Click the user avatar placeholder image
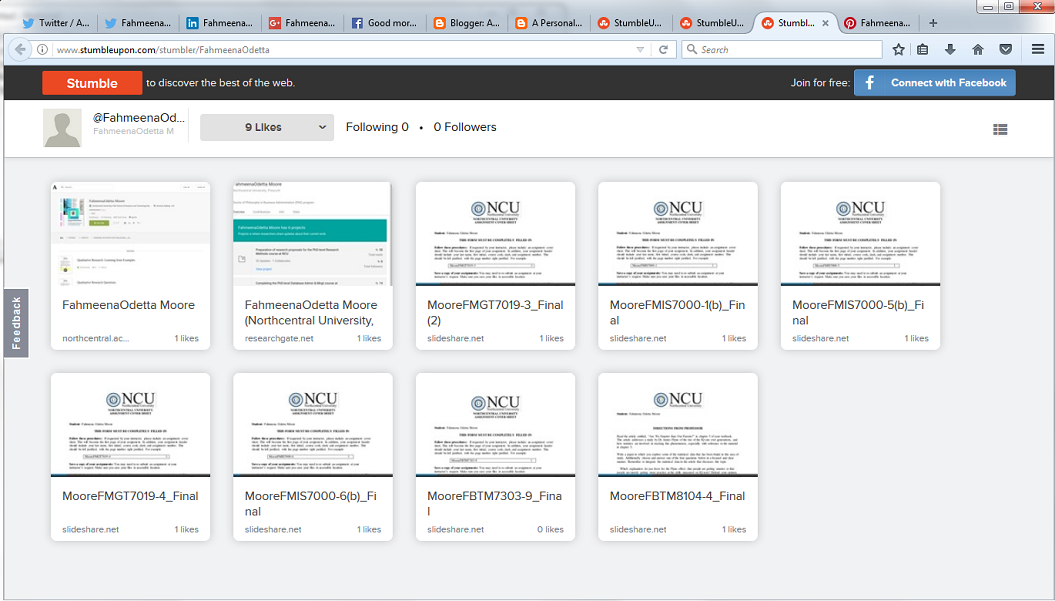Image resolution: width=1055 pixels, height=601 pixels. [x=62, y=127]
